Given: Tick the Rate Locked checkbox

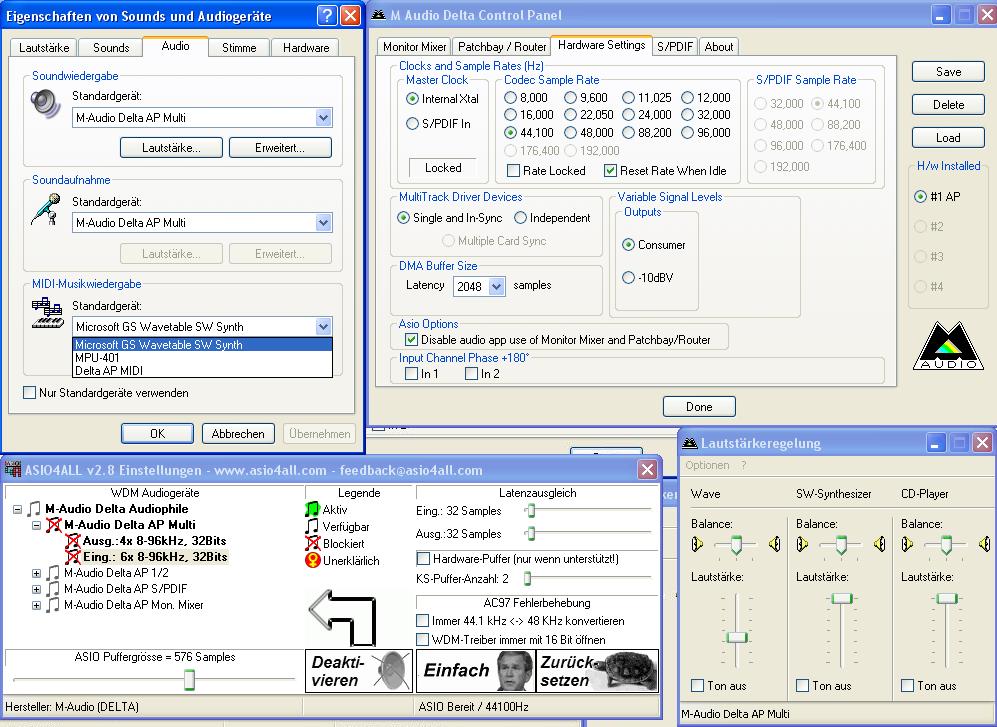Looking at the screenshot, I should coord(513,170).
